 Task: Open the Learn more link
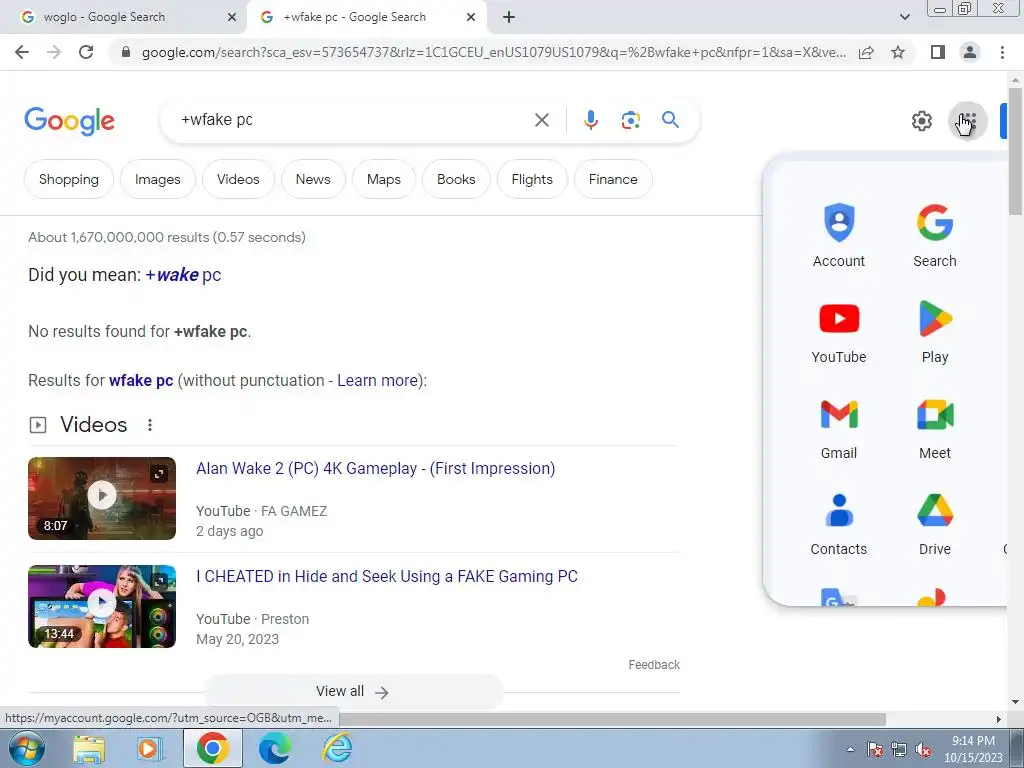click(377, 380)
